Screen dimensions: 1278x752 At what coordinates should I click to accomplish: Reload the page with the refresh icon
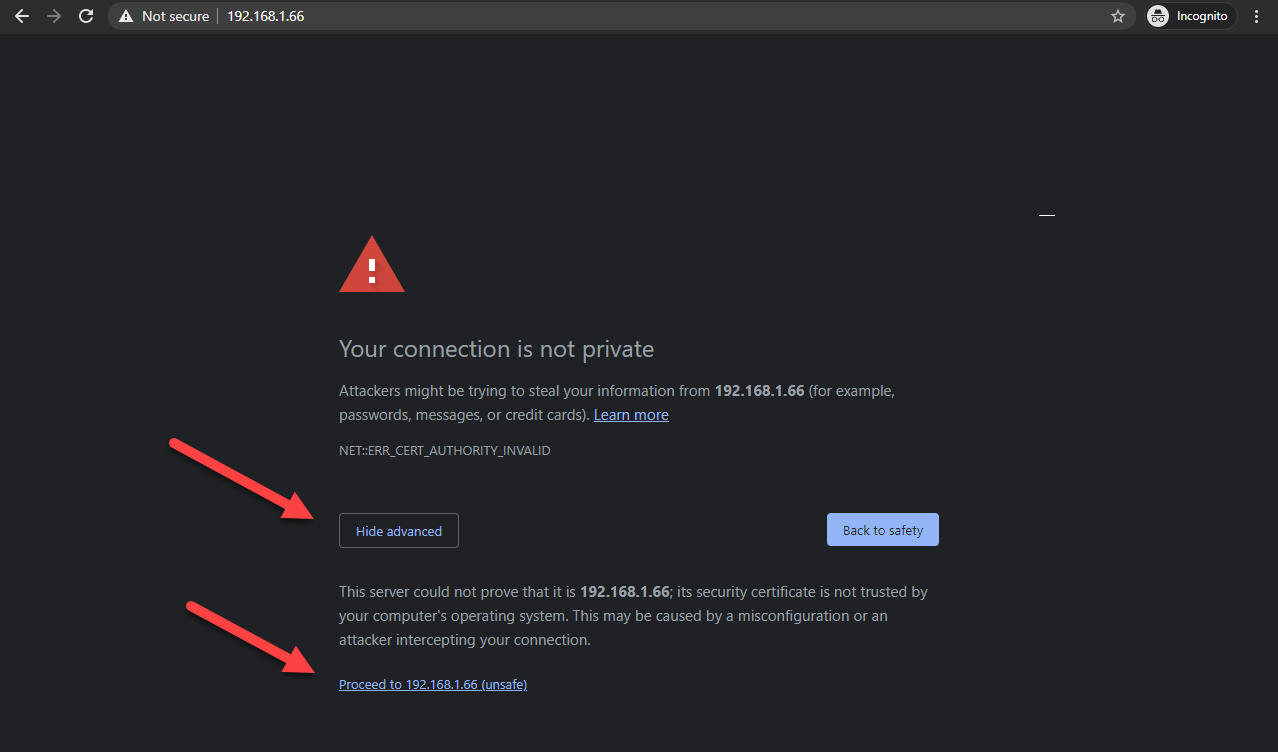coord(86,16)
